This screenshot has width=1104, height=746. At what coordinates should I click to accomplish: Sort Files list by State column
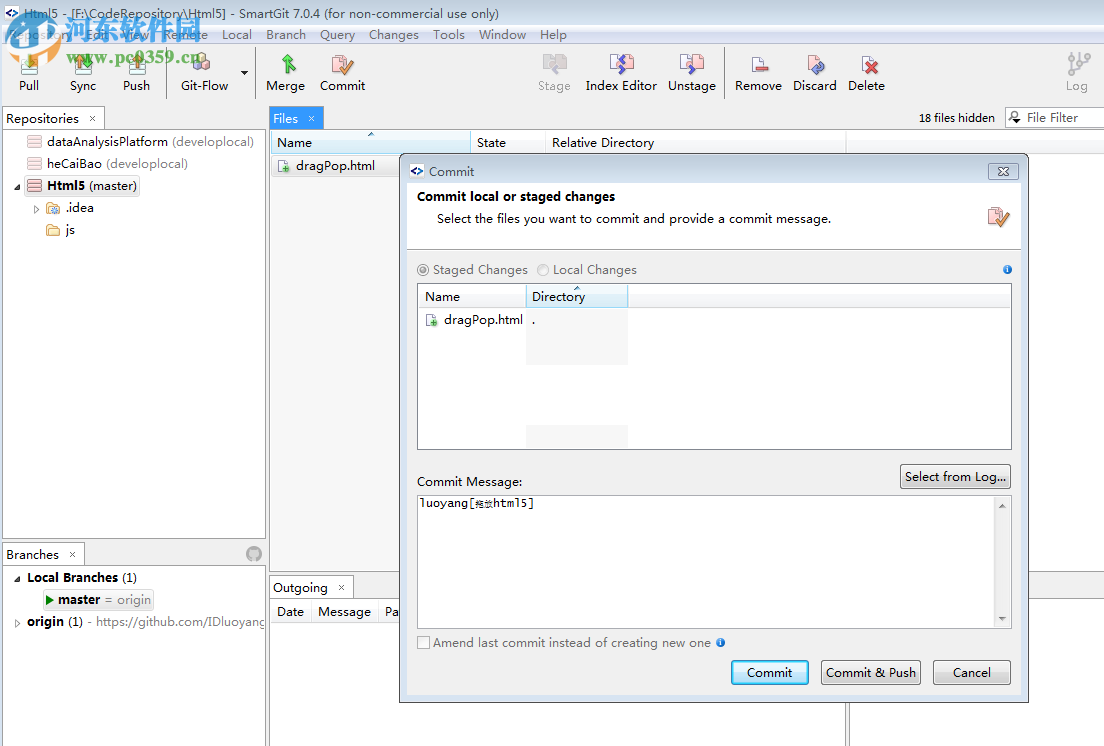point(508,142)
